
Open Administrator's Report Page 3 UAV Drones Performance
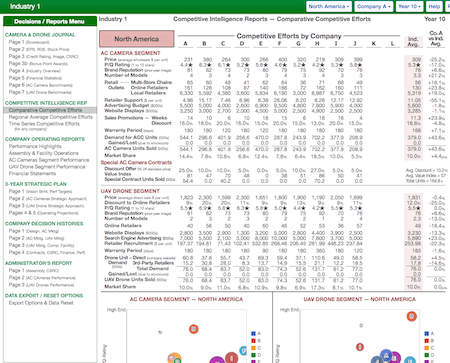pyautogui.click(x=41, y=285)
